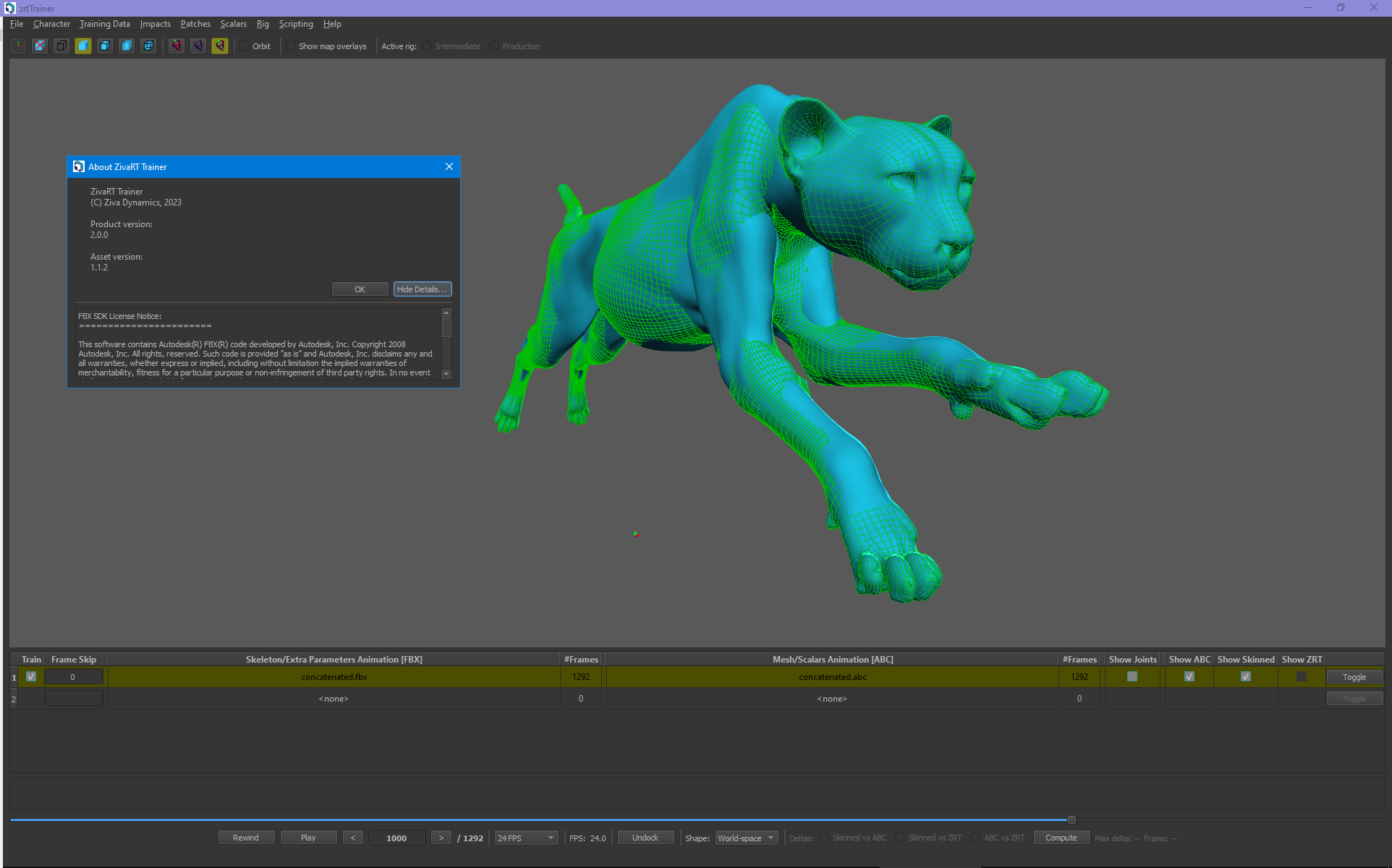Click the license text scroll up arrow
The width and height of the screenshot is (1392, 868).
click(x=446, y=312)
